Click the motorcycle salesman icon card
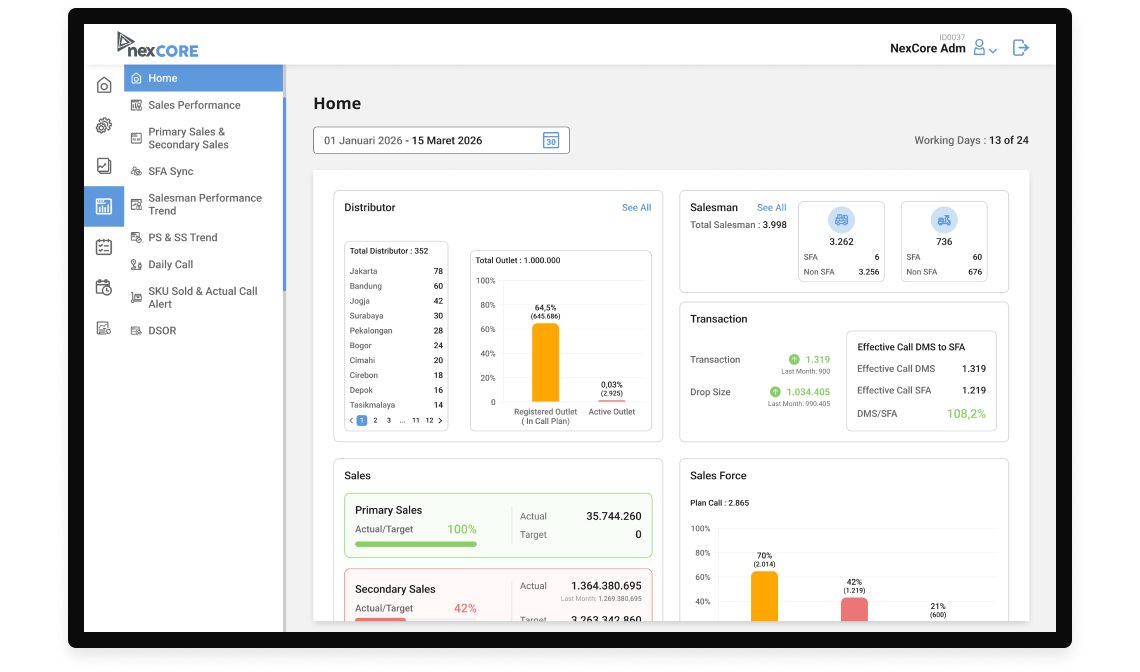This screenshot has height=672, width=1140. pyautogui.click(x=944, y=220)
